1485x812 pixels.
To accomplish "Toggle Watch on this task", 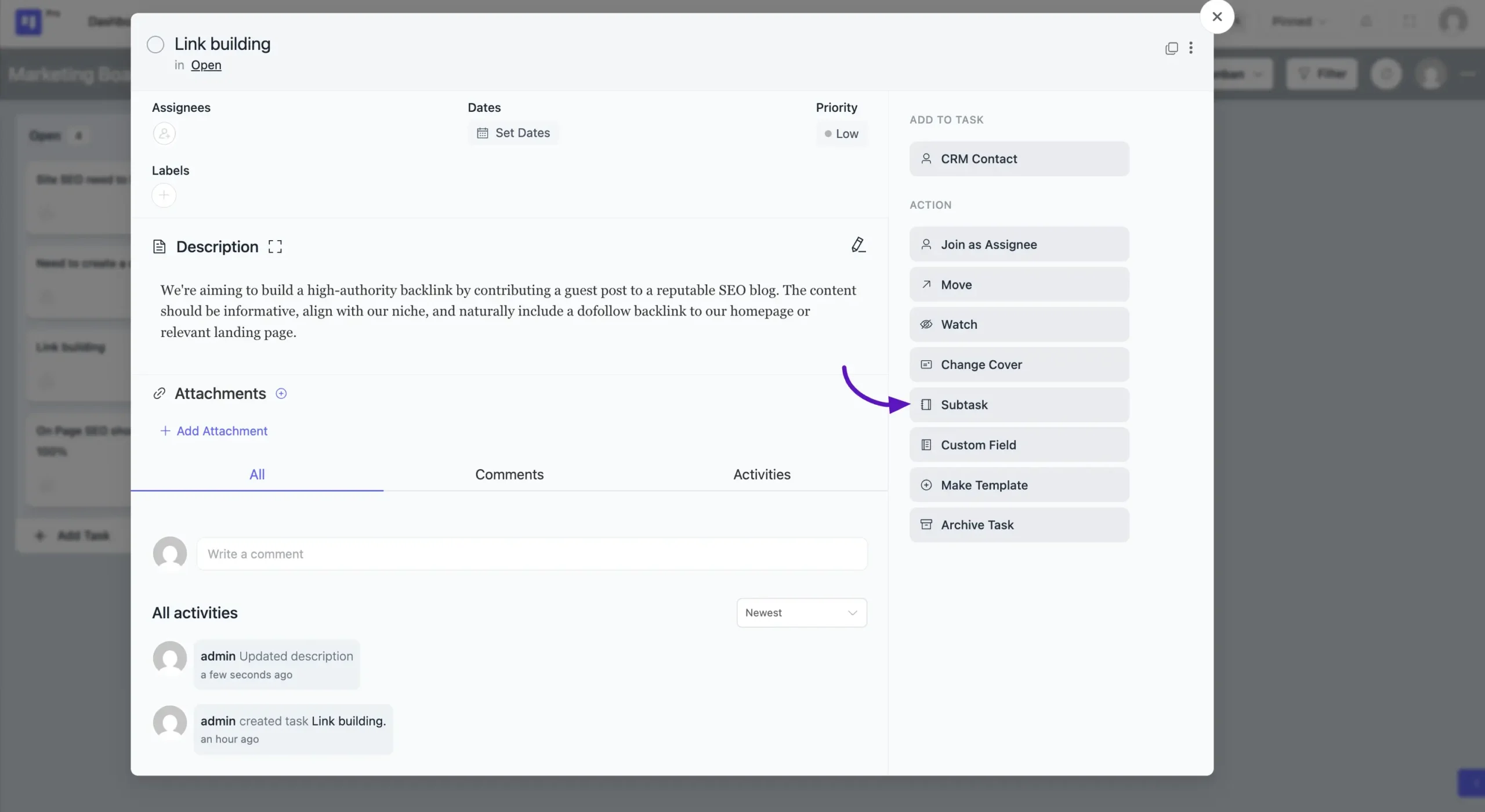I will click(x=1019, y=325).
